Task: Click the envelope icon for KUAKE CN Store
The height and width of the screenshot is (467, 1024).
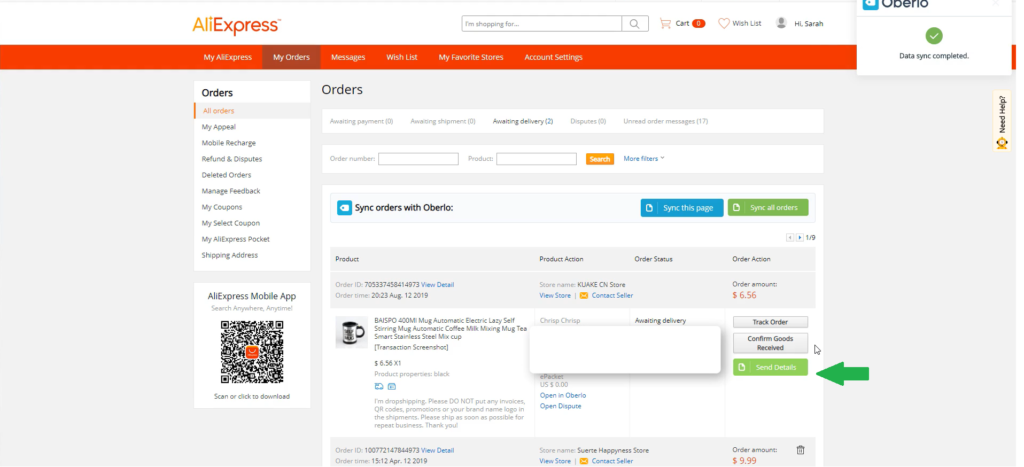Action: pos(584,295)
